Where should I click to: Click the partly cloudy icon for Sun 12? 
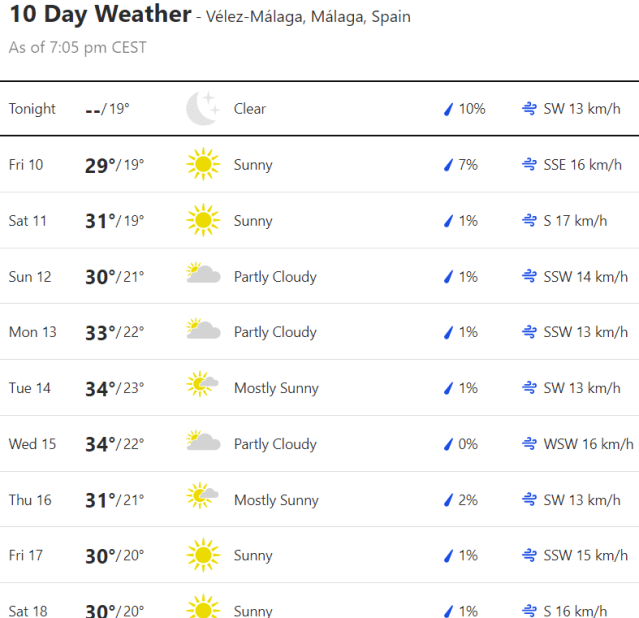click(x=203, y=276)
